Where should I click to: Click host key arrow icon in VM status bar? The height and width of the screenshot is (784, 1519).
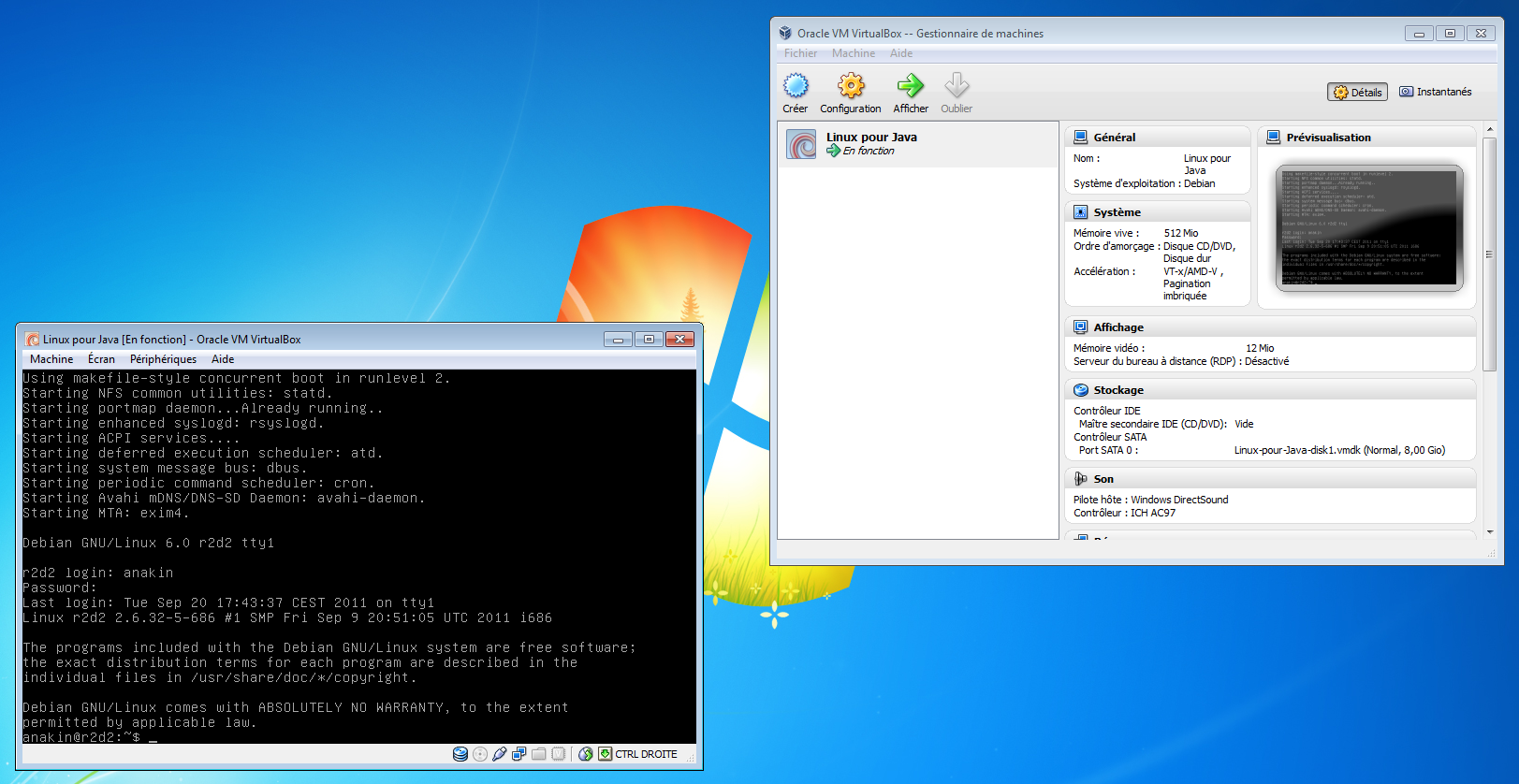pyautogui.click(x=606, y=754)
